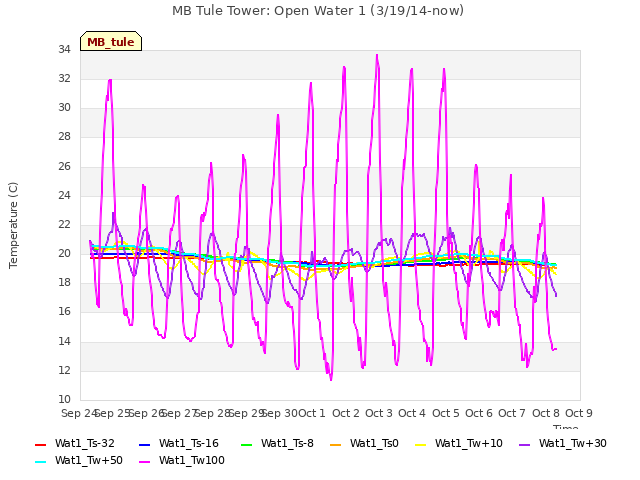Click the Oct 5 x-axis tick label

pos(446,413)
